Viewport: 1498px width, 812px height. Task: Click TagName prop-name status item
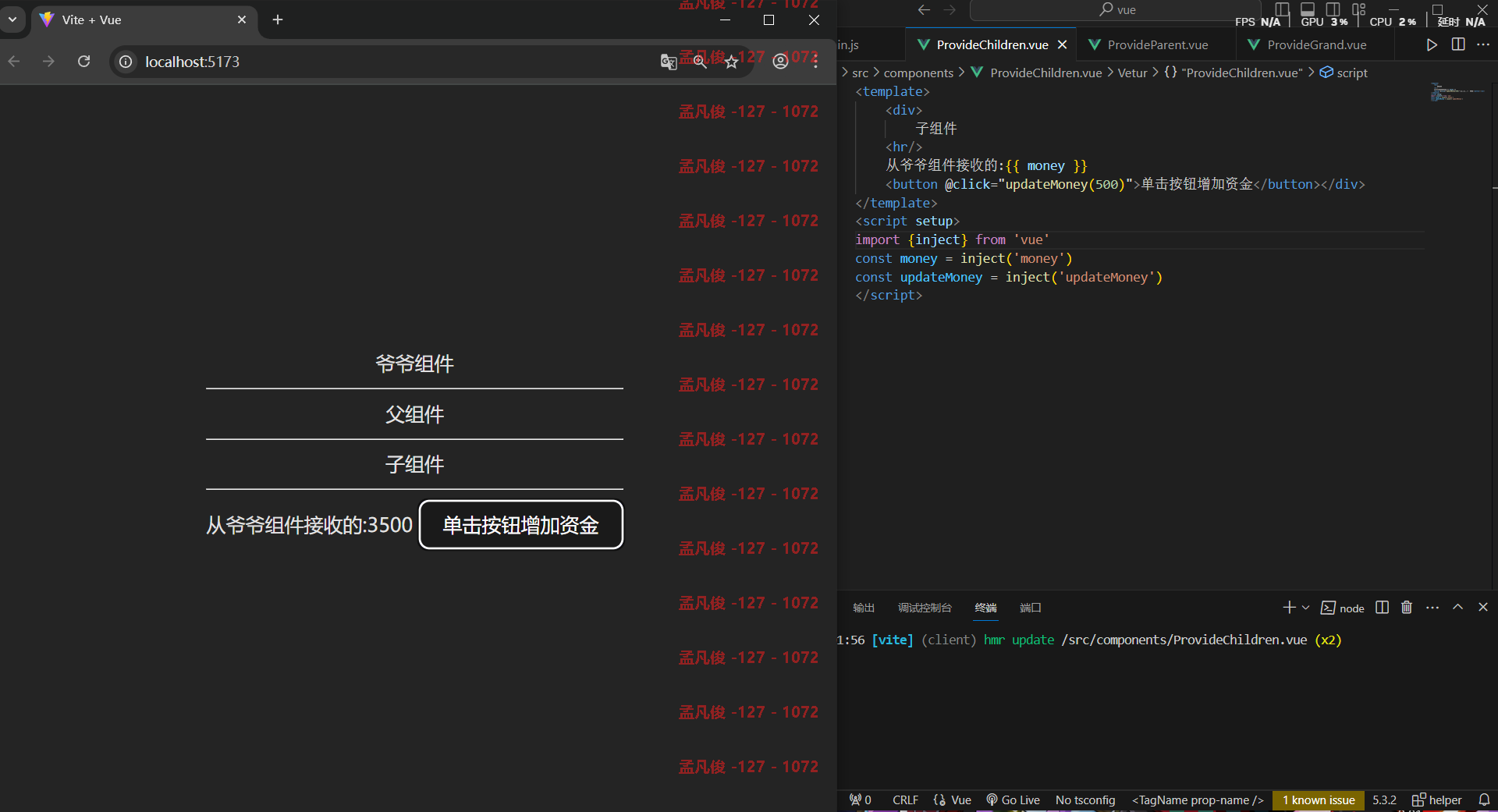(x=1198, y=800)
